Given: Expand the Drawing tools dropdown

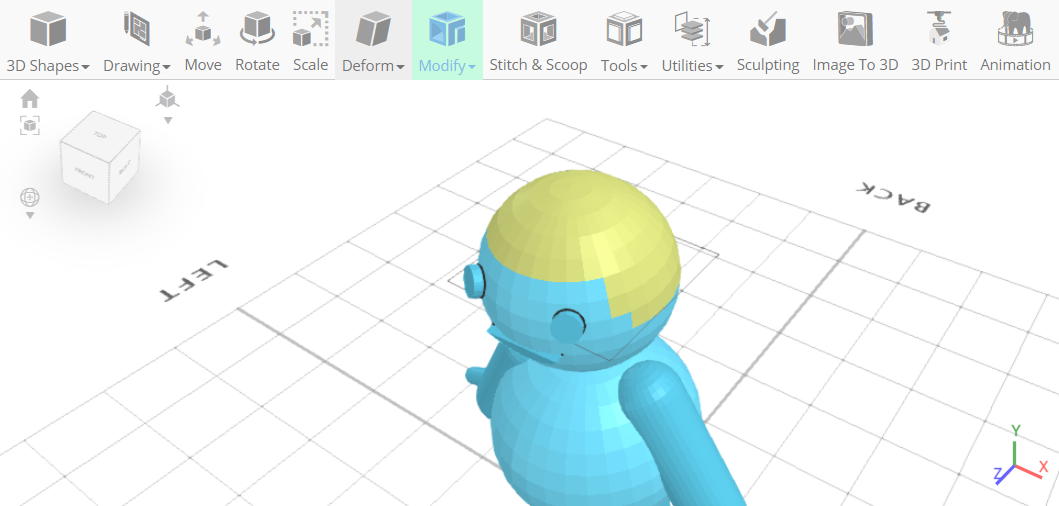Looking at the screenshot, I should [136, 41].
